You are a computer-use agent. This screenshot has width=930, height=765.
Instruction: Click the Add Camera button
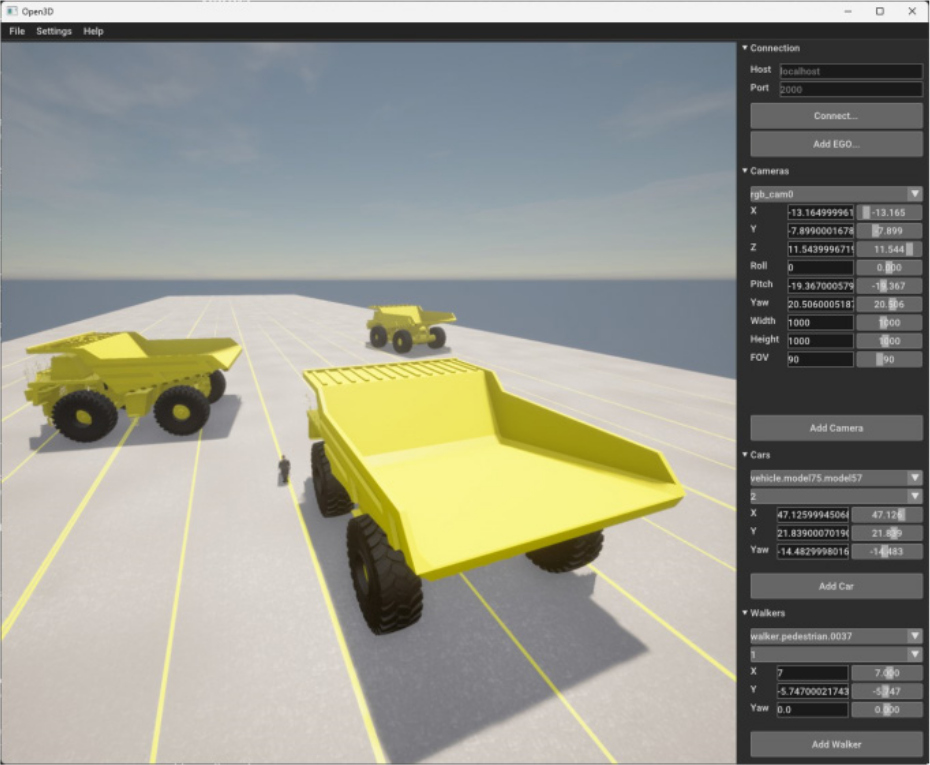click(x=836, y=428)
